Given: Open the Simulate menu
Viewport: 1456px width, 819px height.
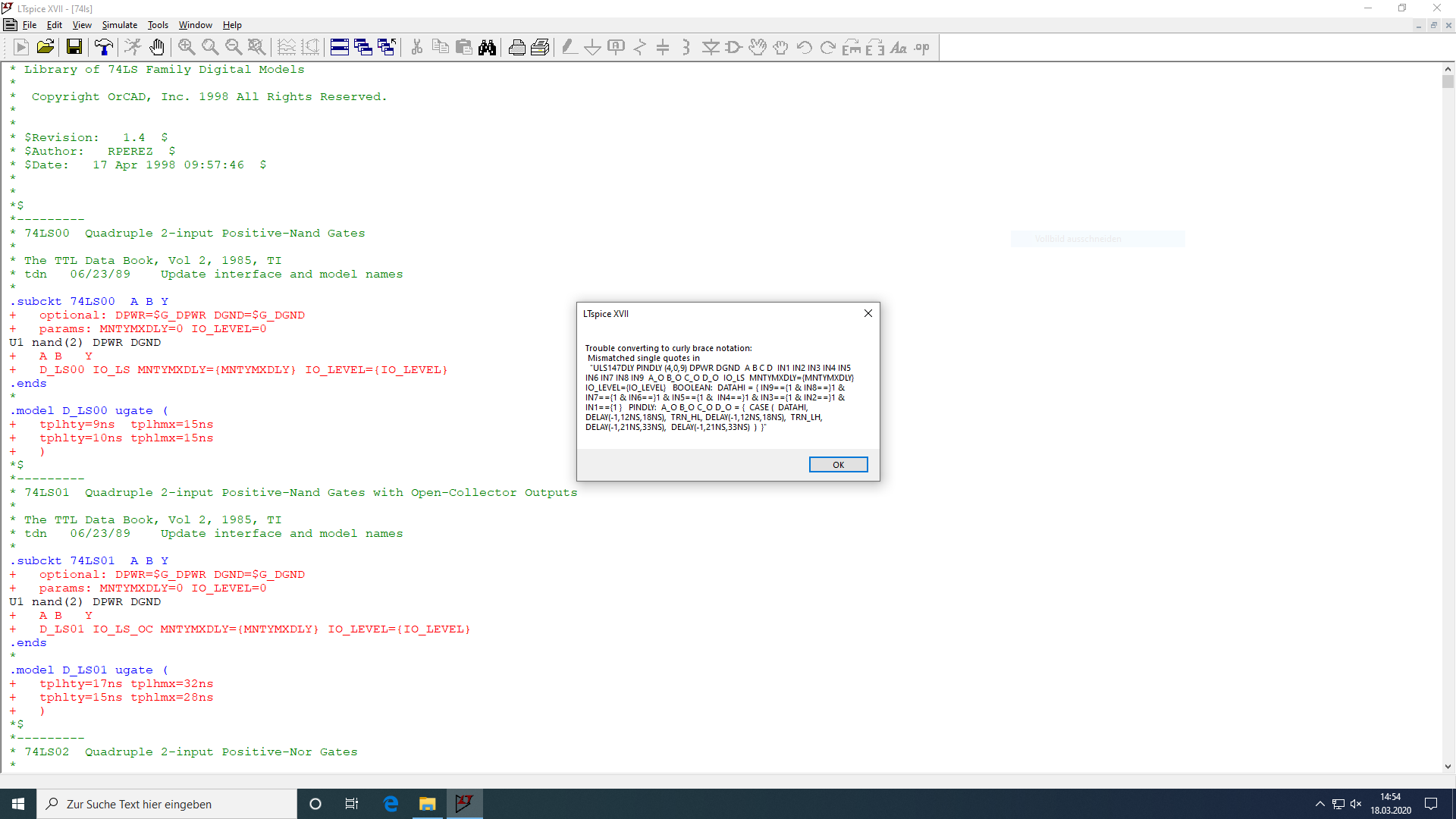Looking at the screenshot, I should [120, 25].
